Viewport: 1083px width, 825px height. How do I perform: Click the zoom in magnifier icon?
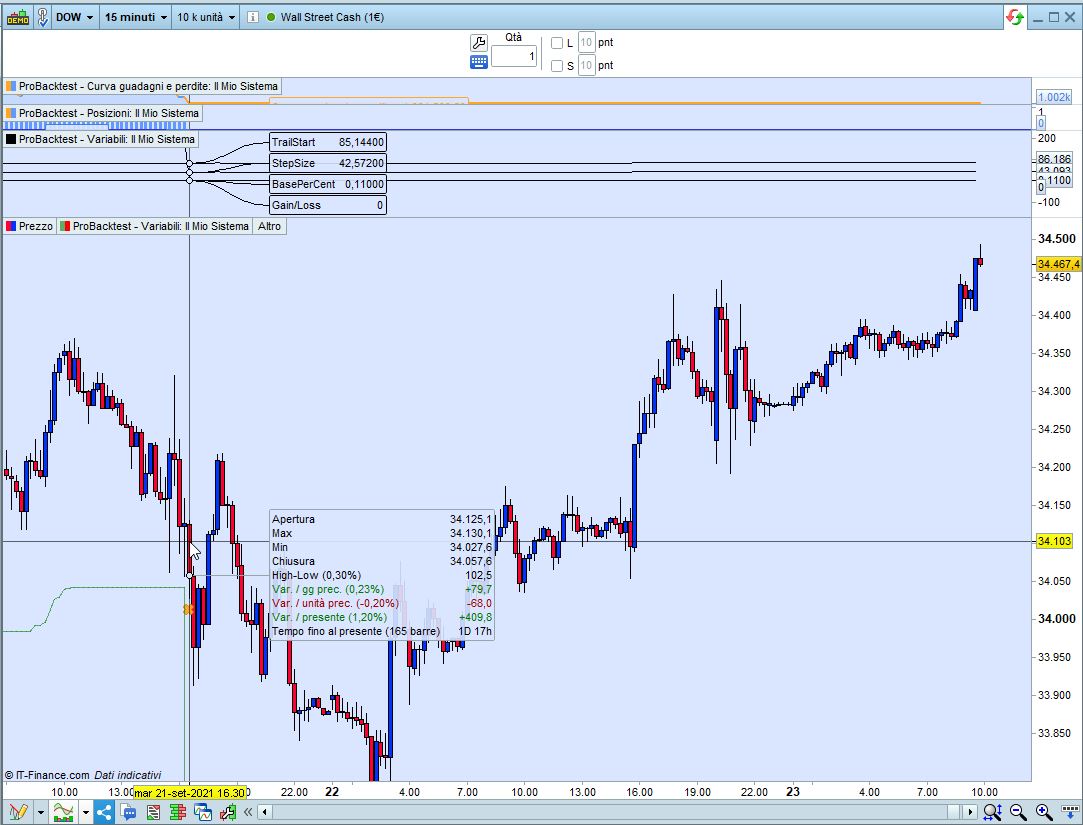point(1044,812)
